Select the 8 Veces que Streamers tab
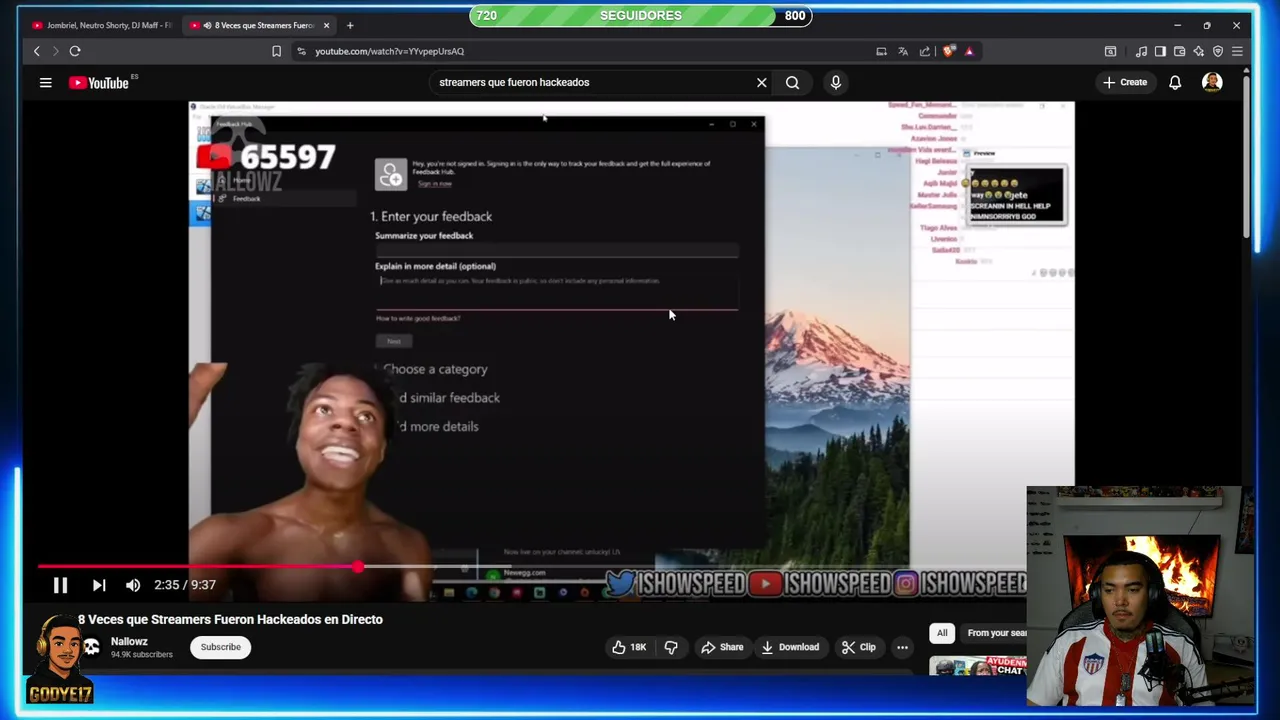Viewport: 1280px width, 720px height. coord(258,25)
